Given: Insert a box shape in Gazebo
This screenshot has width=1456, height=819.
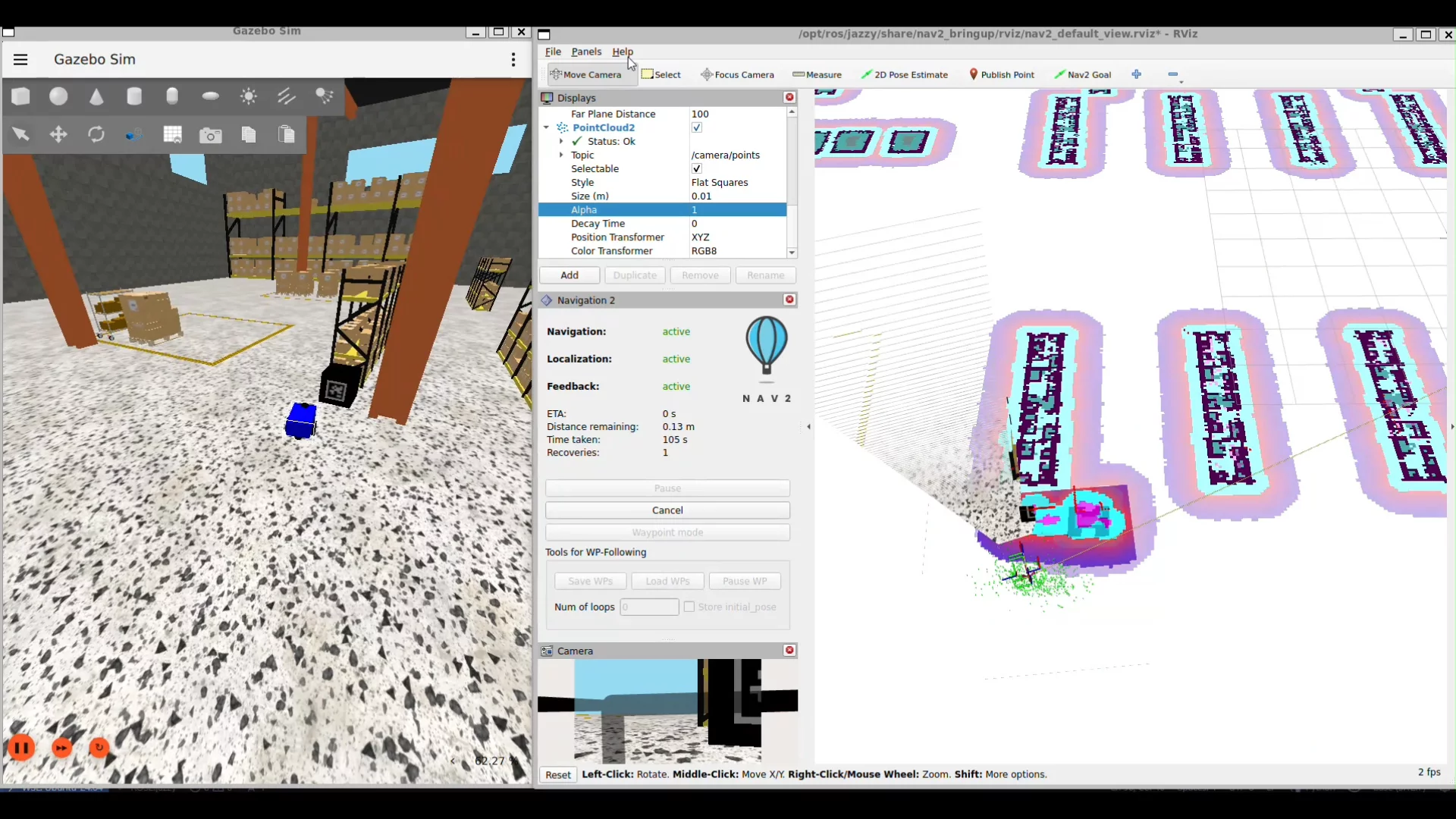Looking at the screenshot, I should tap(21, 96).
